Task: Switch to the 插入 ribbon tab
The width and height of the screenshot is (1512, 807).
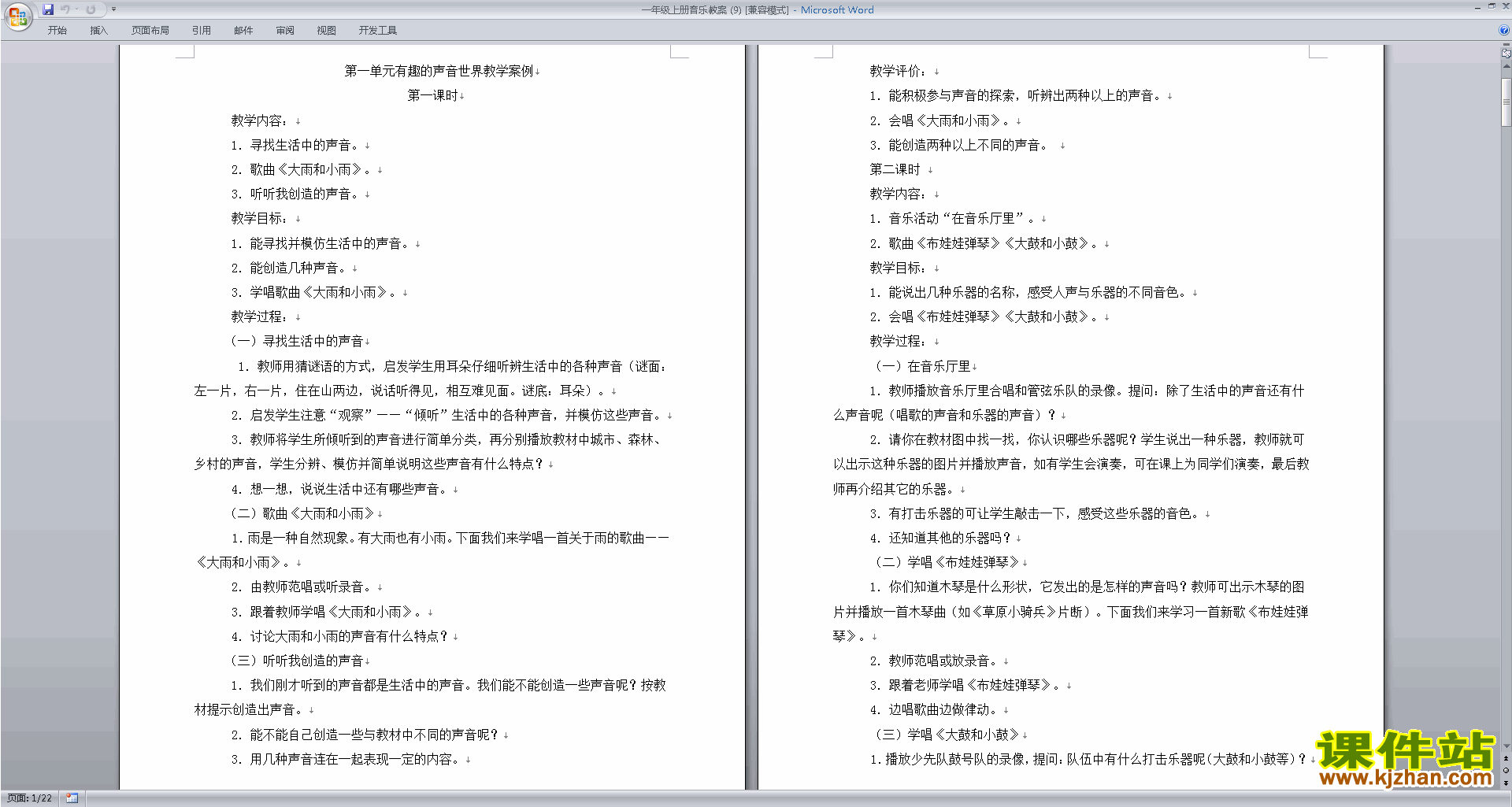Action: 98,31
